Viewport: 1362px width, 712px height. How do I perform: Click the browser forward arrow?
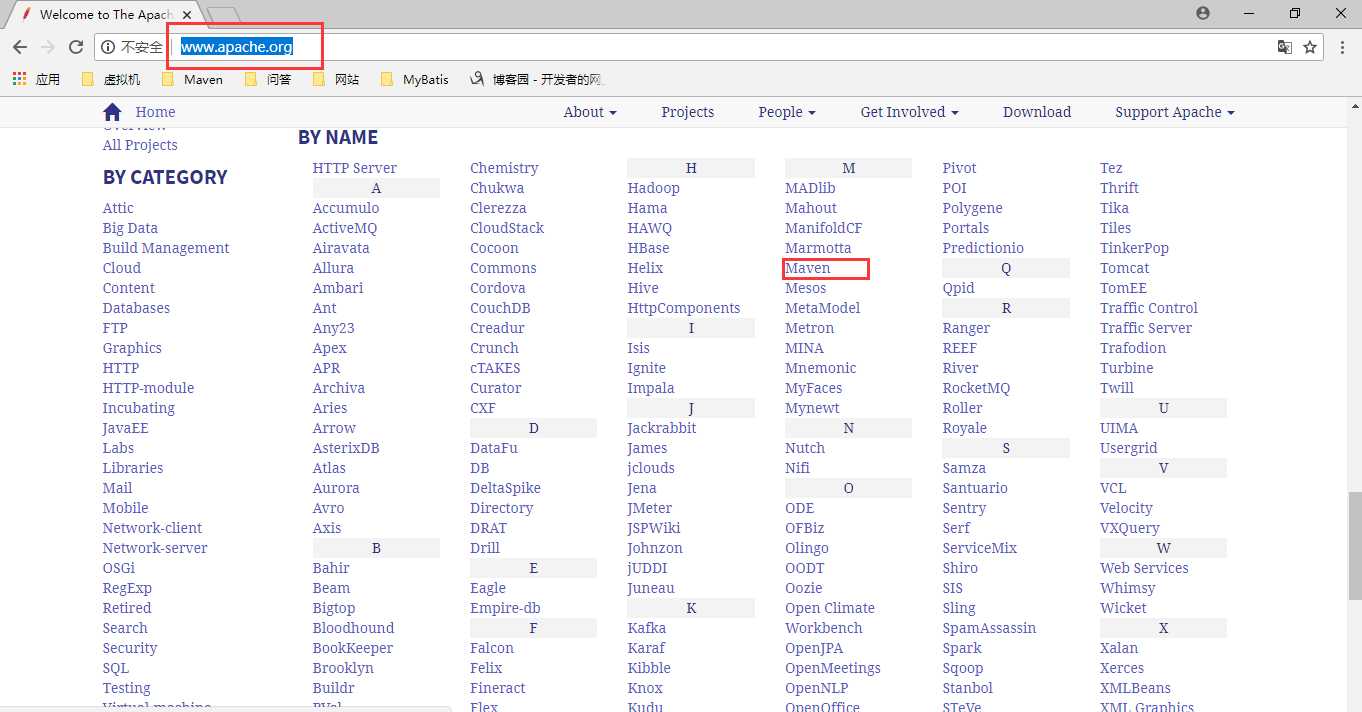pos(48,47)
